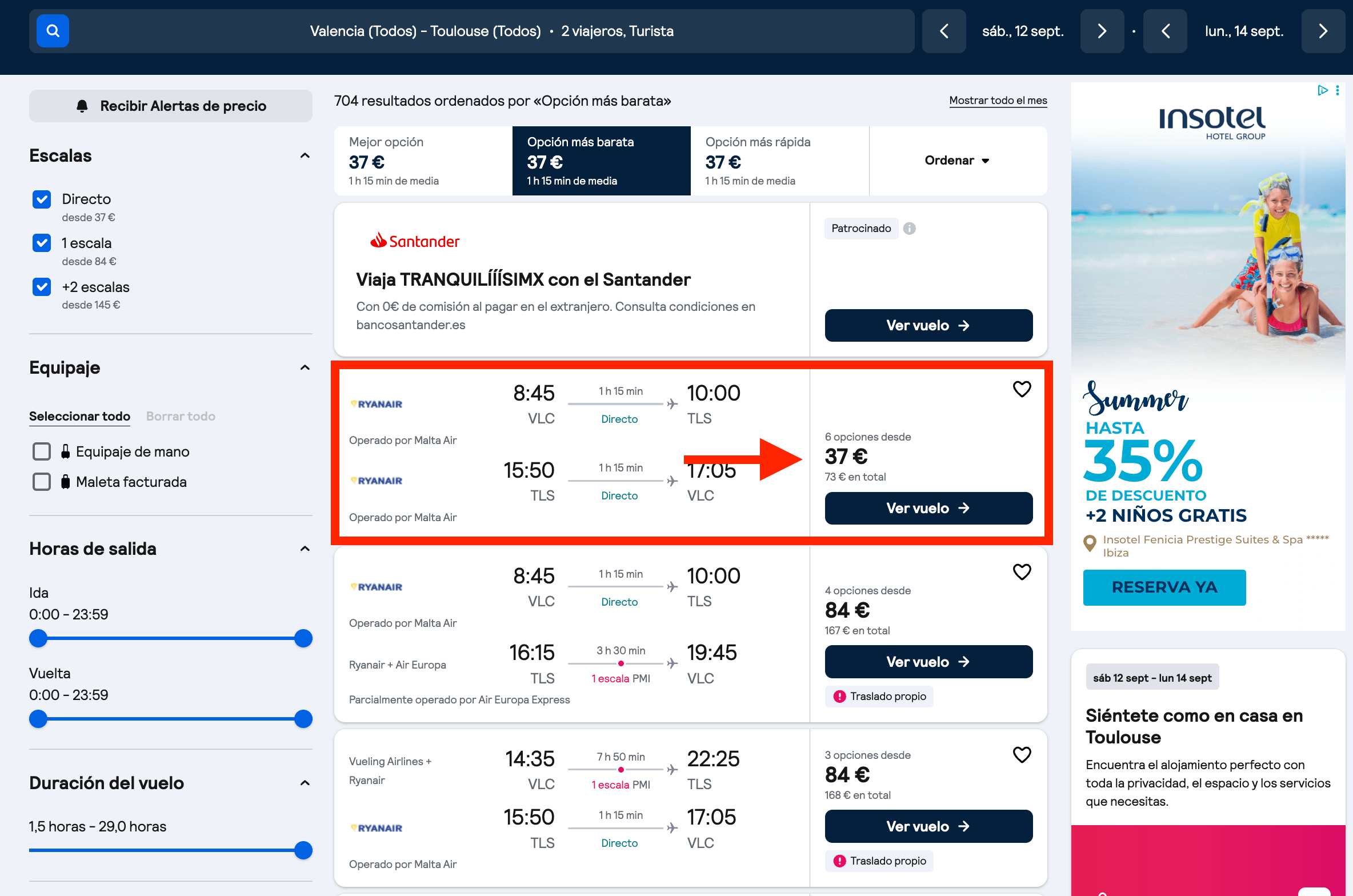The height and width of the screenshot is (896, 1353).
Task: Go to previous departure date arrow
Action: (x=944, y=31)
